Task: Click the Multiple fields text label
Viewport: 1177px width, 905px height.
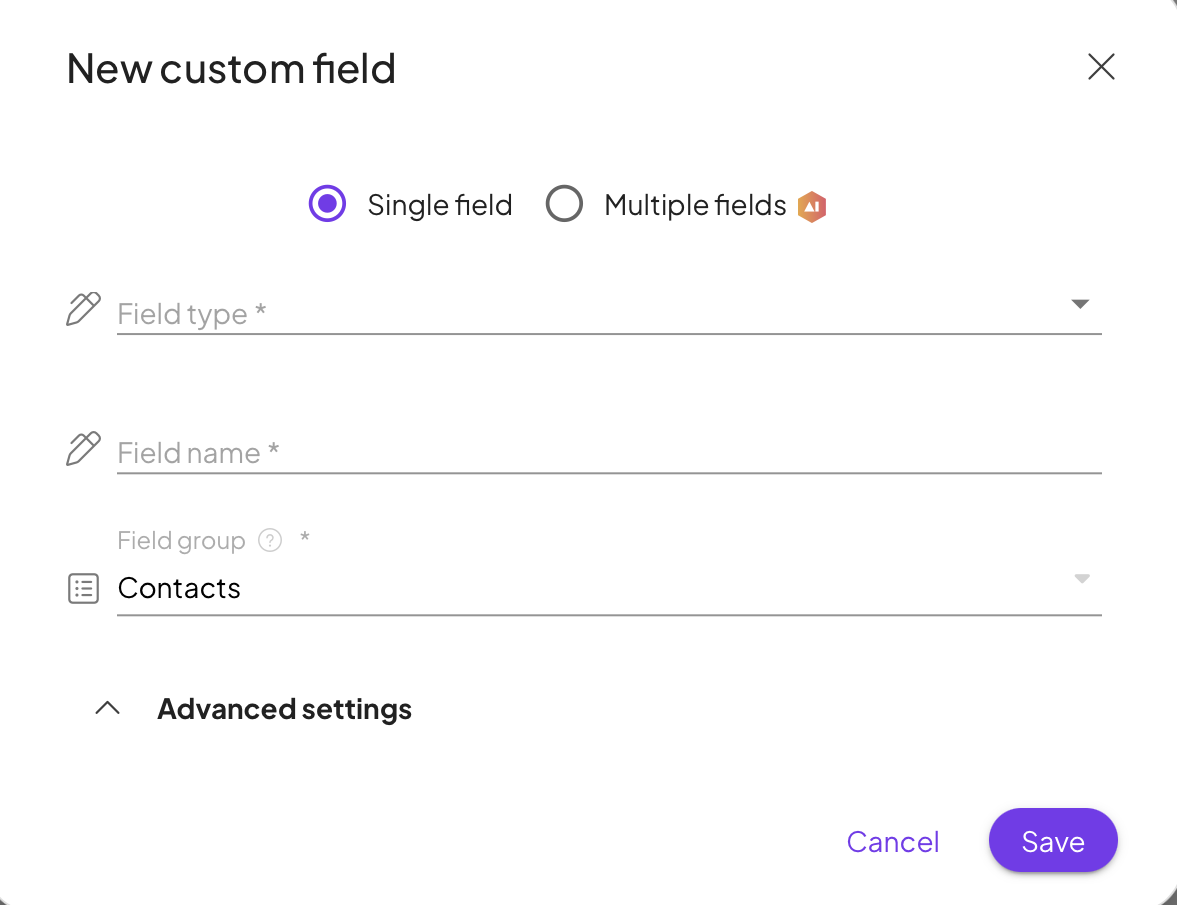Action: [695, 205]
